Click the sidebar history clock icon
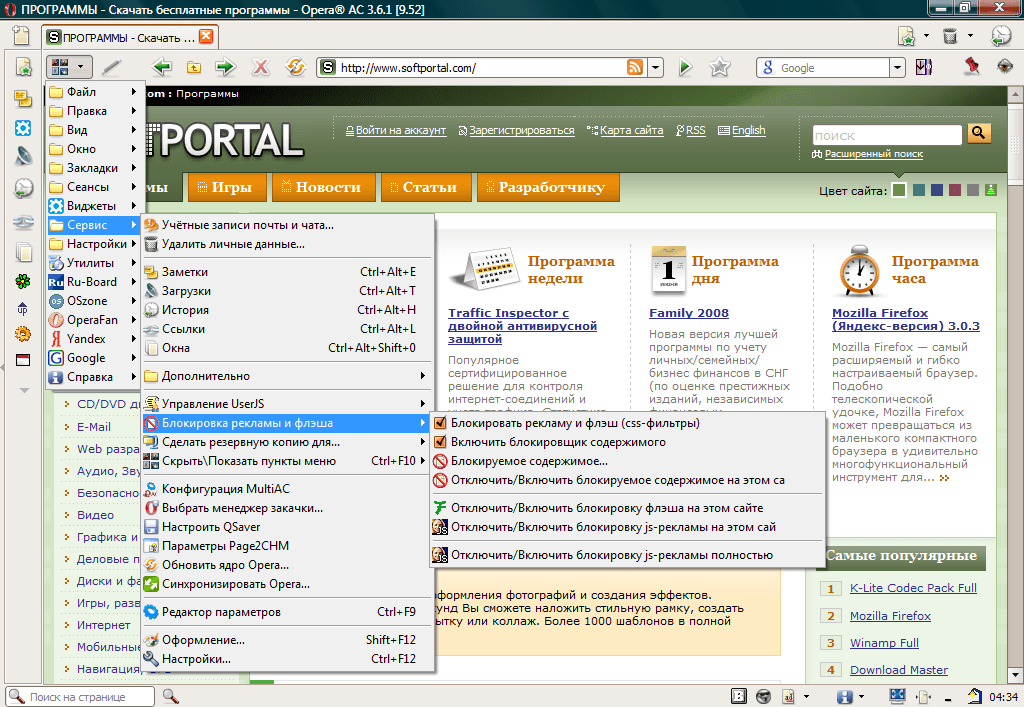 23,189
